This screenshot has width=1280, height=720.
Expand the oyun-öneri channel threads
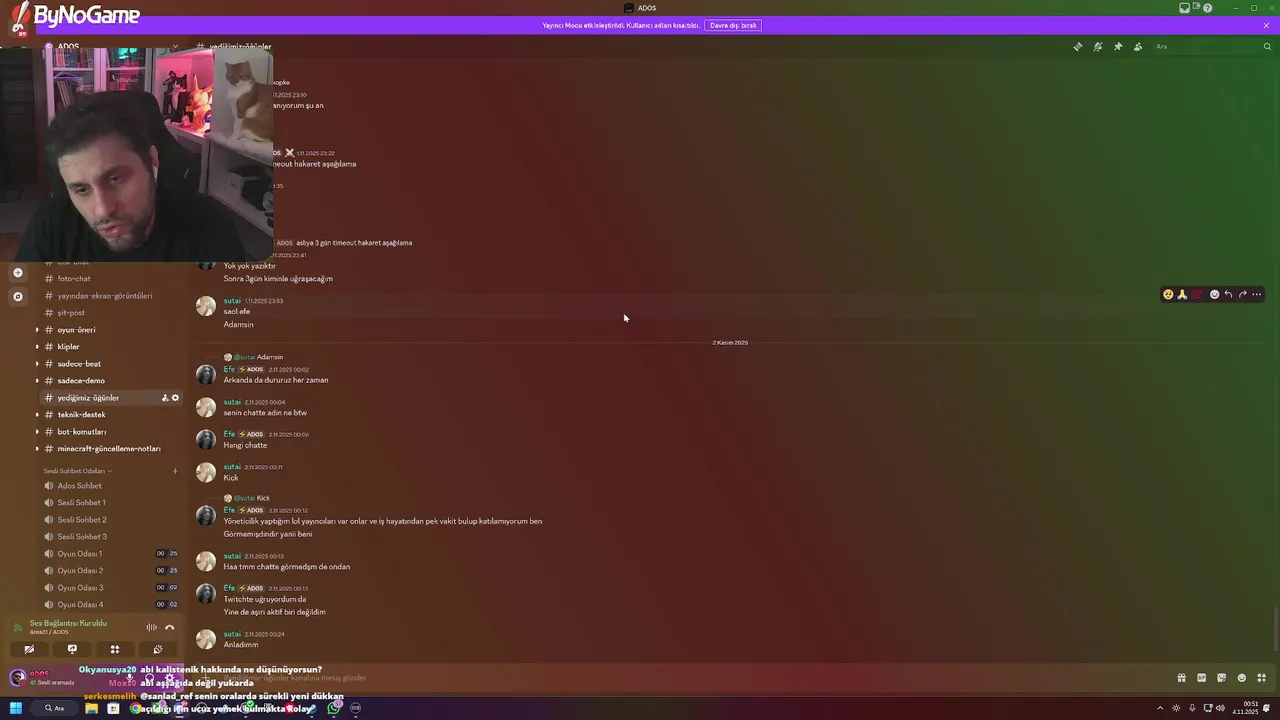[x=37, y=330]
